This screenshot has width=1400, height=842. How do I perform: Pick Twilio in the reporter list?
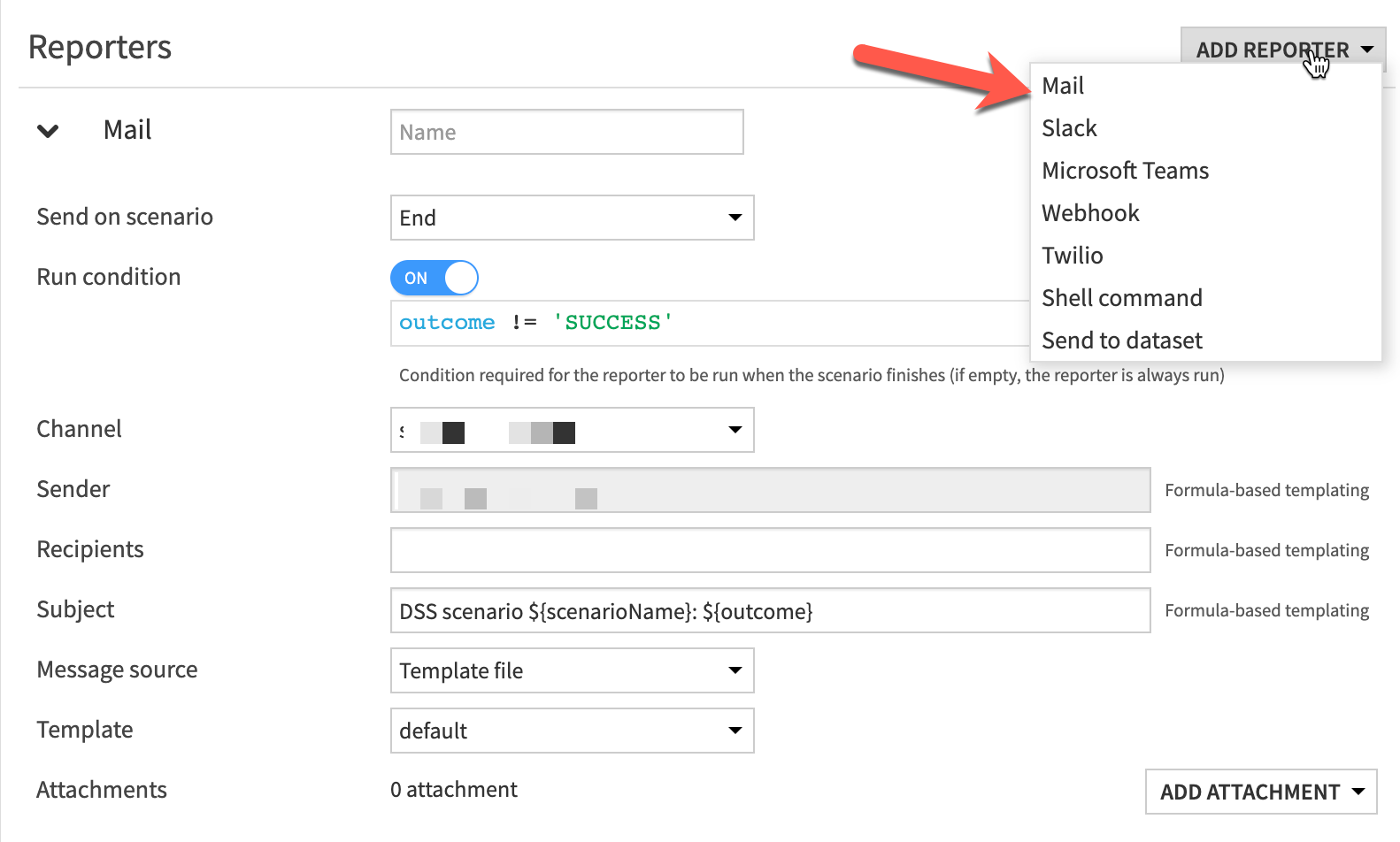(x=1072, y=256)
